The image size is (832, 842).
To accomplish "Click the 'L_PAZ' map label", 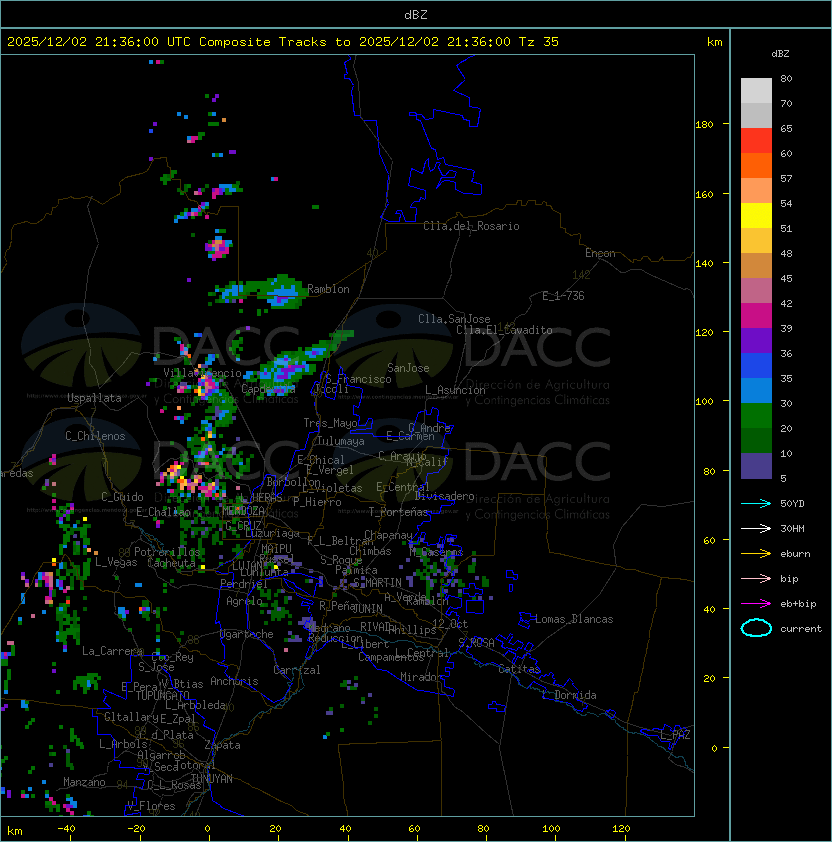I will (675, 735).
